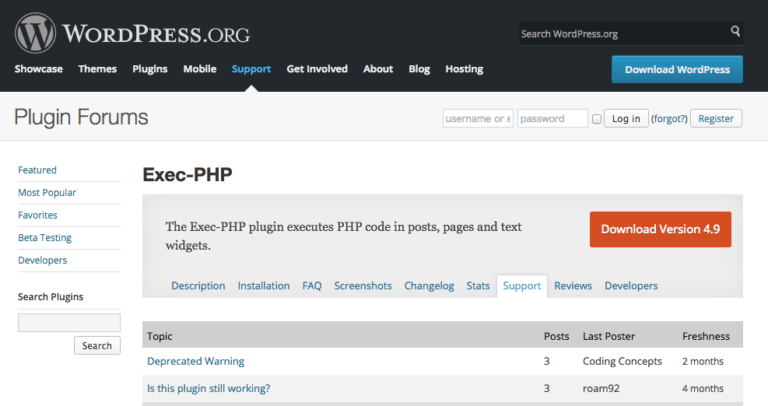
Task: Click the Download WordPress button
Action: click(677, 70)
